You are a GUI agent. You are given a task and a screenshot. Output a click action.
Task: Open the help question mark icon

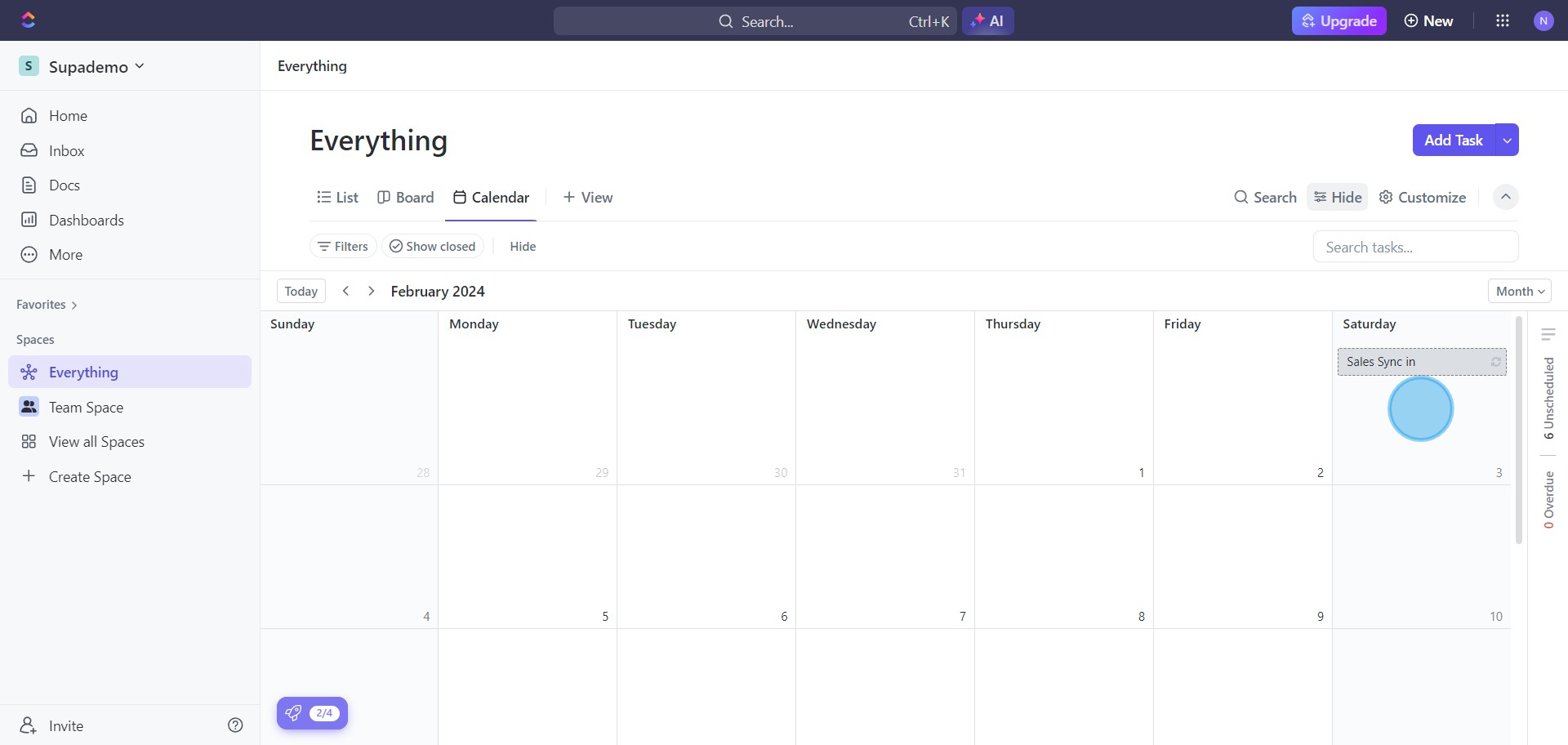235,725
